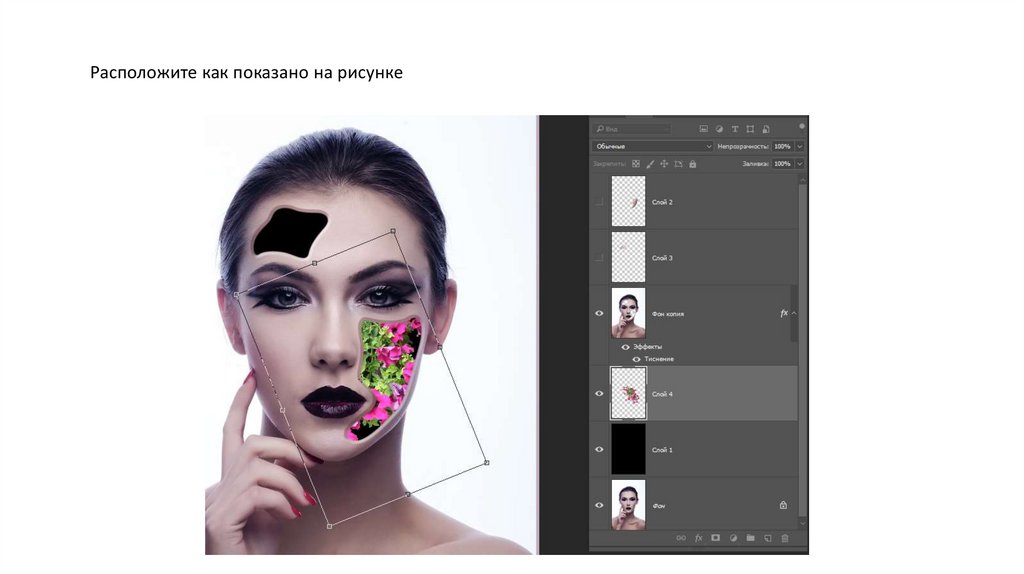
Task: Click the lock all padlock icon
Action: tap(694, 163)
